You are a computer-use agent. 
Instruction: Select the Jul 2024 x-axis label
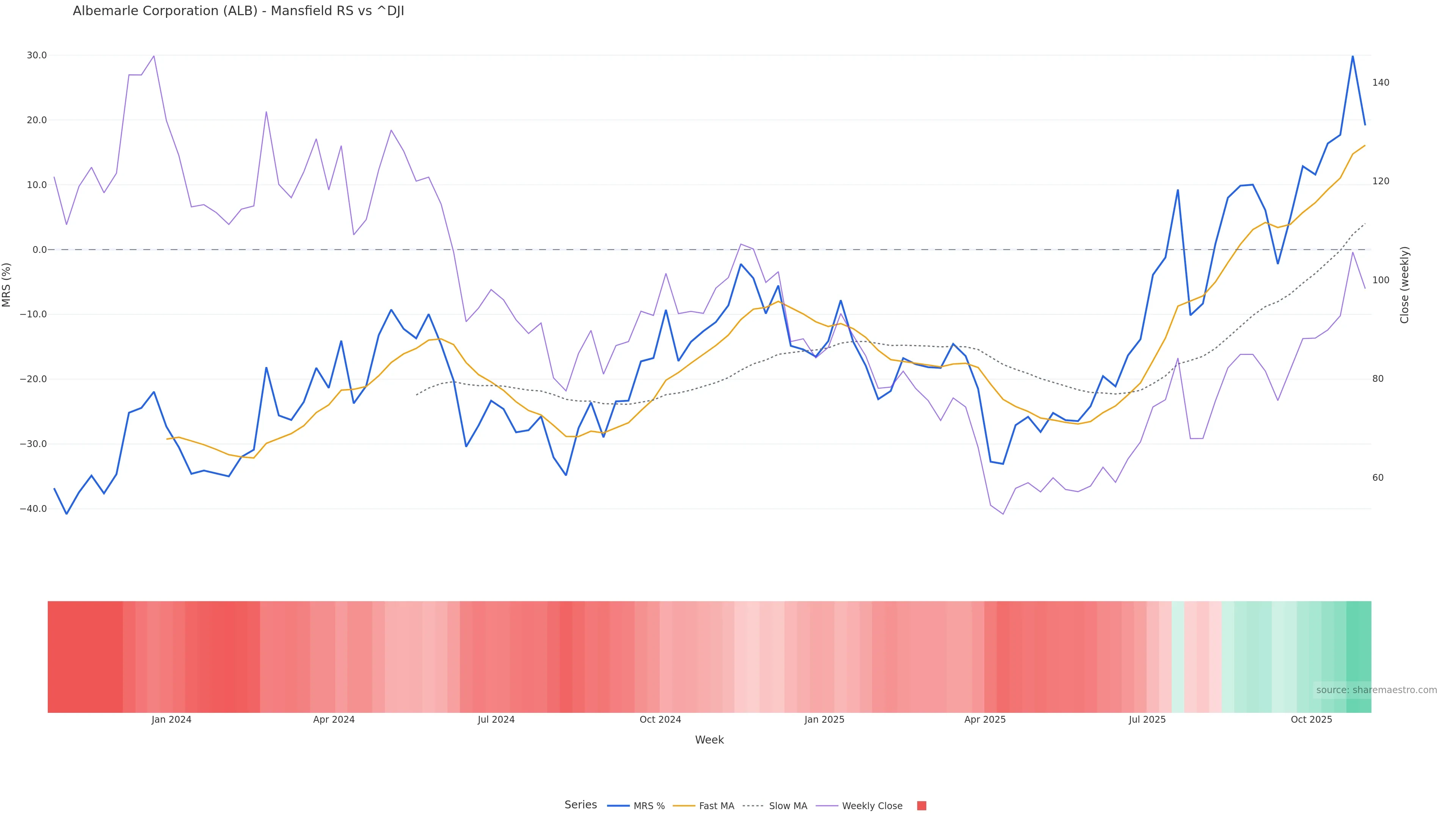point(496,720)
